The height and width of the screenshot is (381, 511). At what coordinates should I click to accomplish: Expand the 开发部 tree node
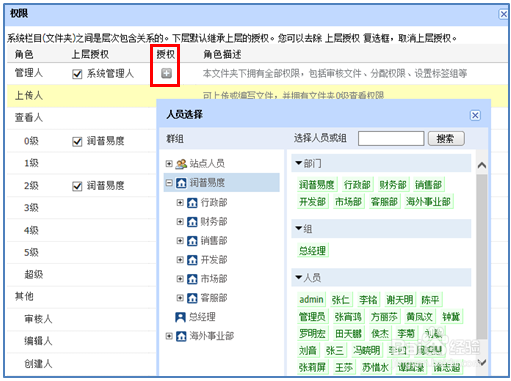[x=180, y=260]
